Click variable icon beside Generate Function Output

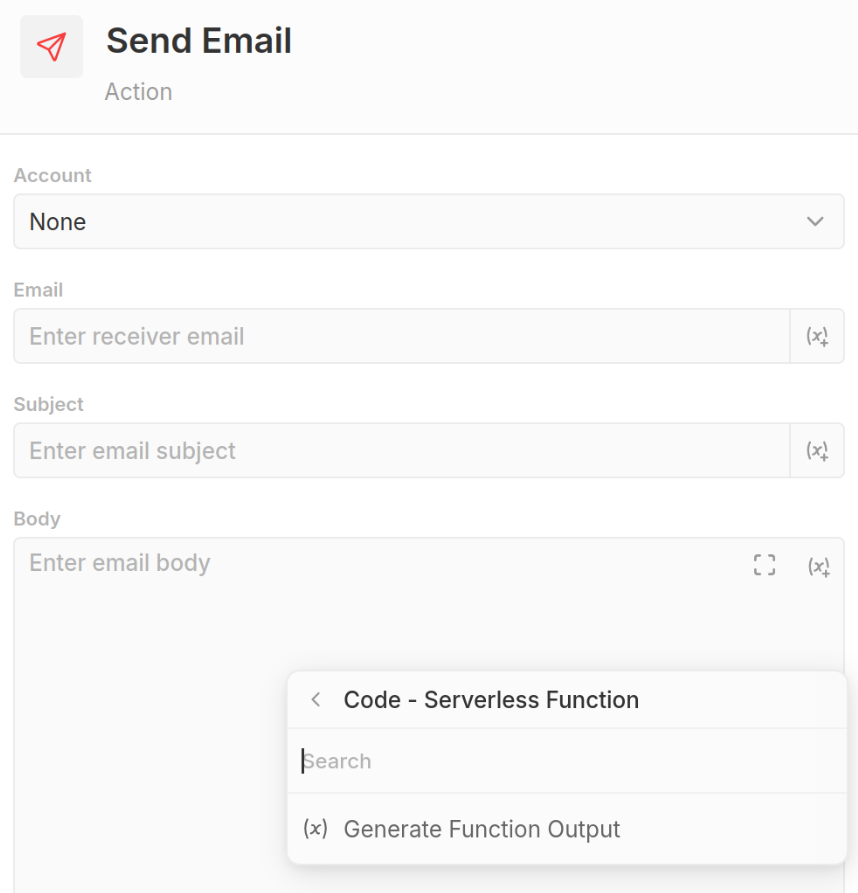tap(315, 829)
